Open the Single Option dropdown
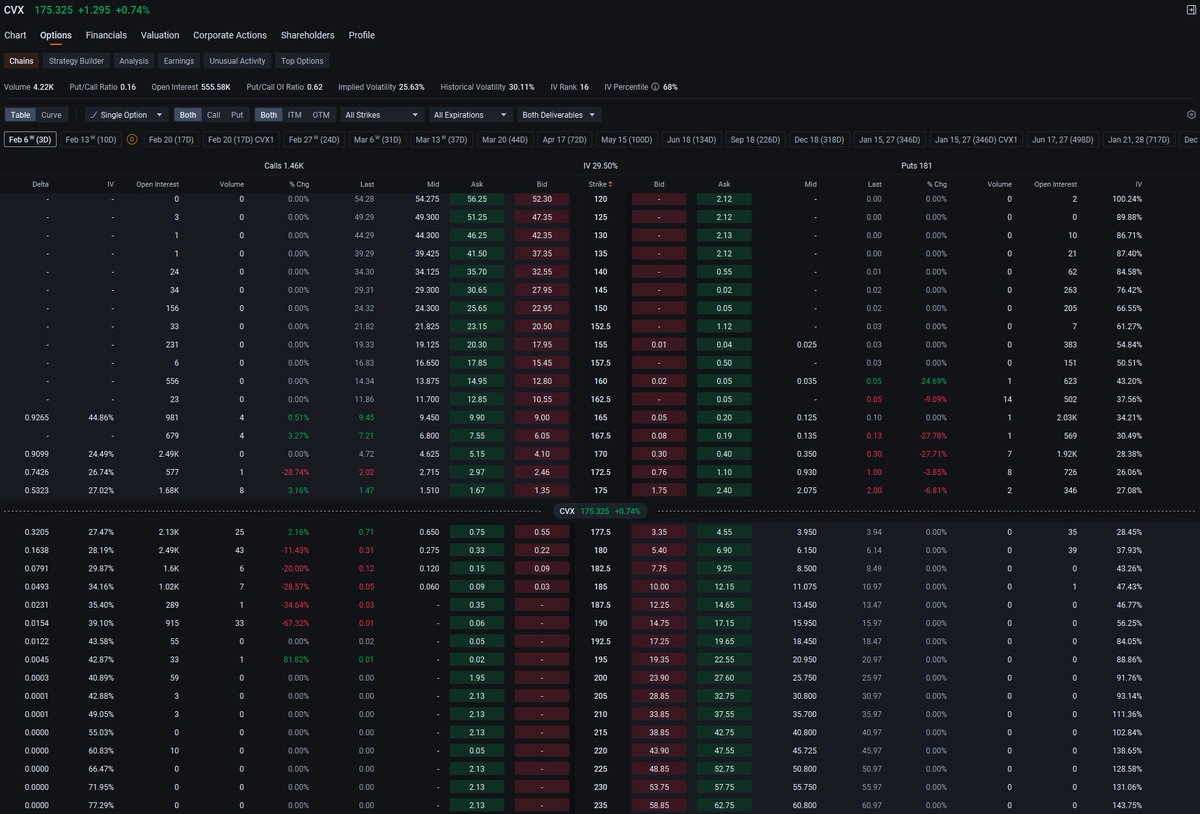Screen dimensions: 1200x814 pos(127,115)
